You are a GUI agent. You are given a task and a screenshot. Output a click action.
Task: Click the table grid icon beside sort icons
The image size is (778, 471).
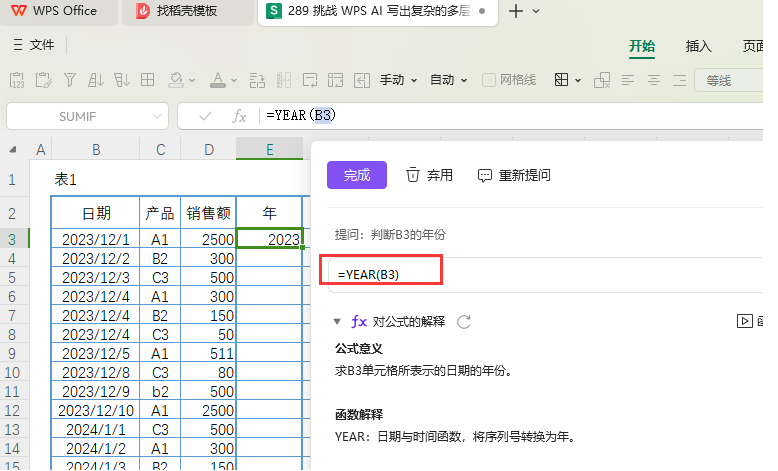(147, 80)
